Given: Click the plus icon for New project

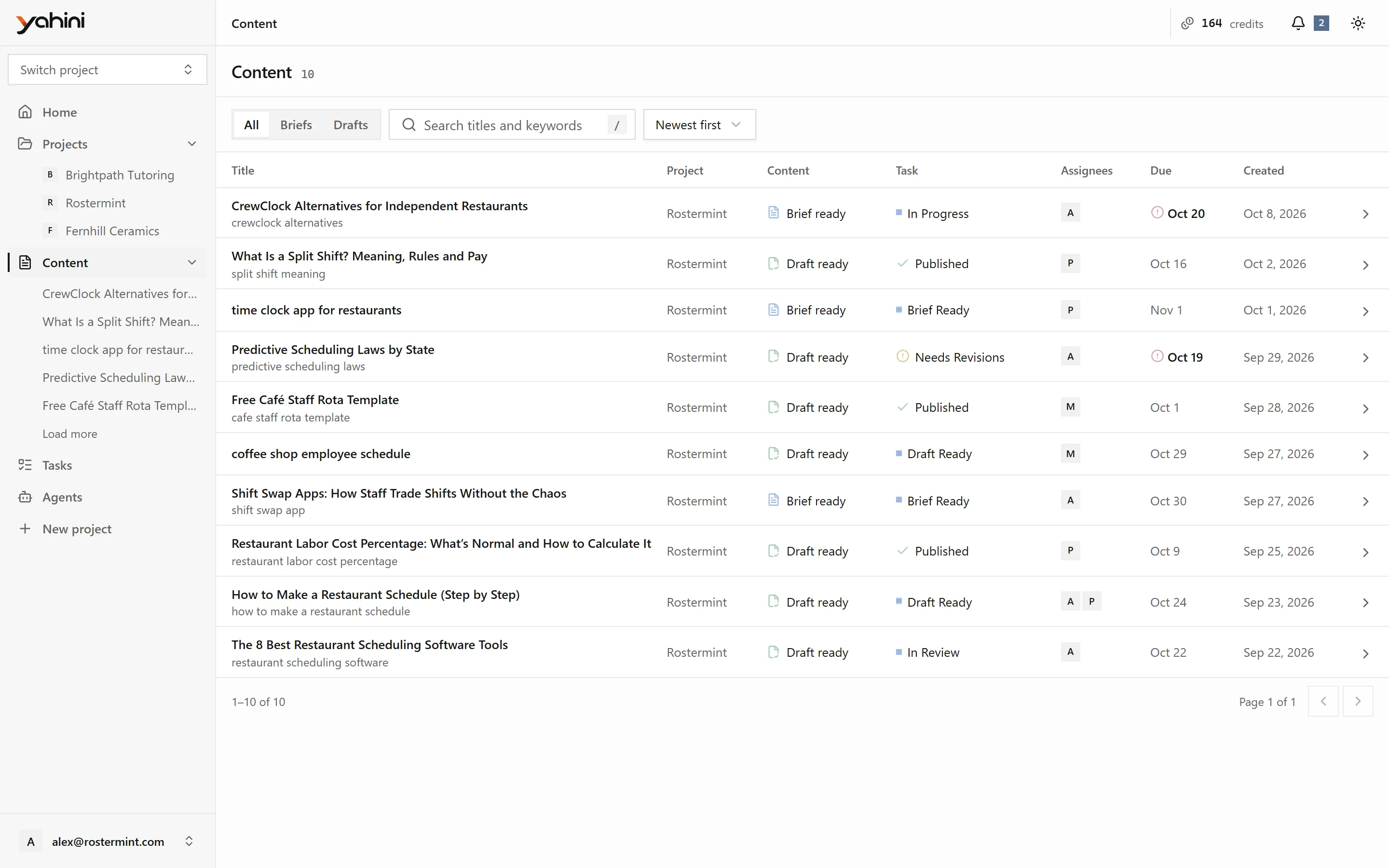Looking at the screenshot, I should 25,529.
